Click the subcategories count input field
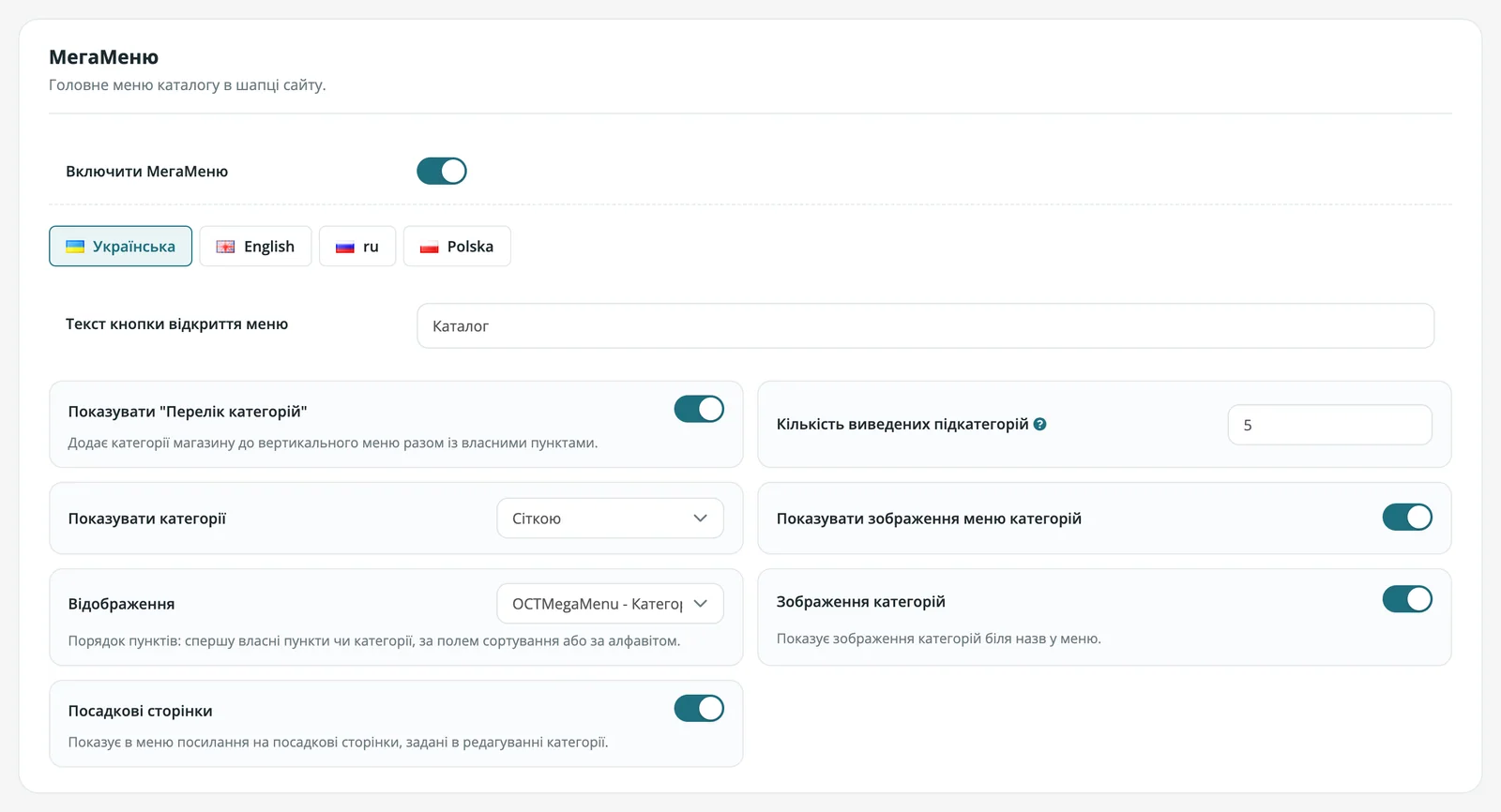The height and width of the screenshot is (812, 1501). [x=1329, y=425]
